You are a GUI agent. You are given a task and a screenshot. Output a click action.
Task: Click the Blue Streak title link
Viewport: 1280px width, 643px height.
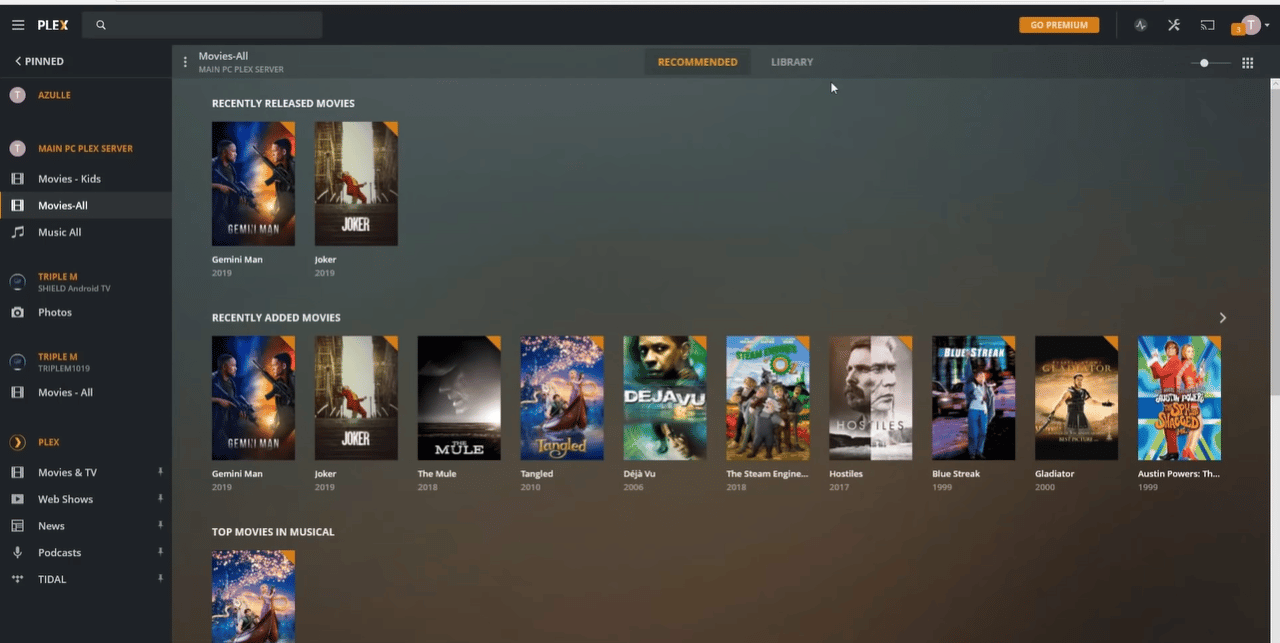pos(956,474)
